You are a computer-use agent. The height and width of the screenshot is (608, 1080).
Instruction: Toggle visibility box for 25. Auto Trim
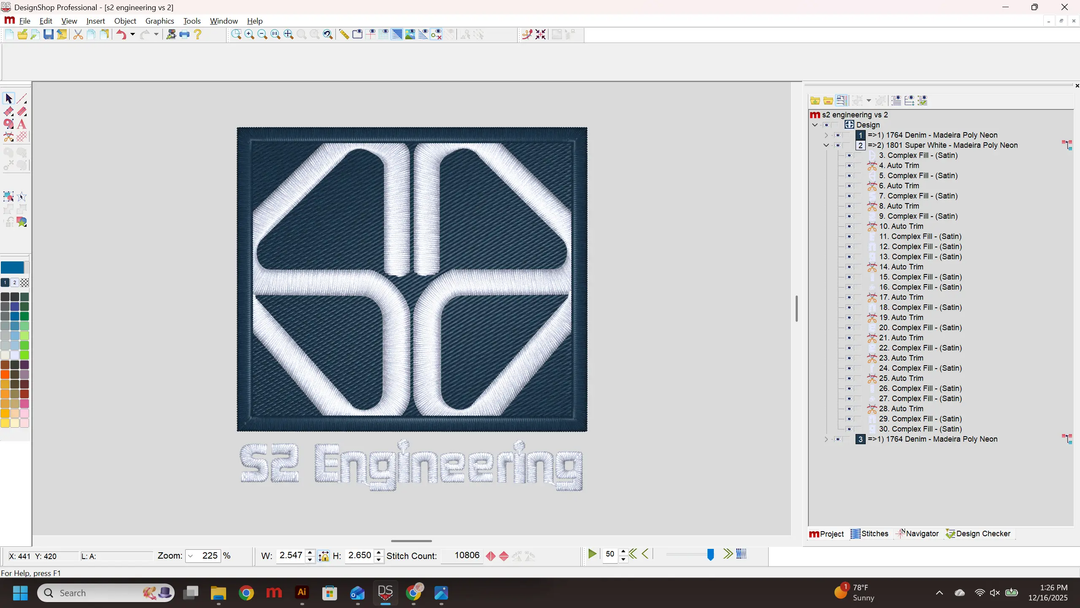pos(849,378)
